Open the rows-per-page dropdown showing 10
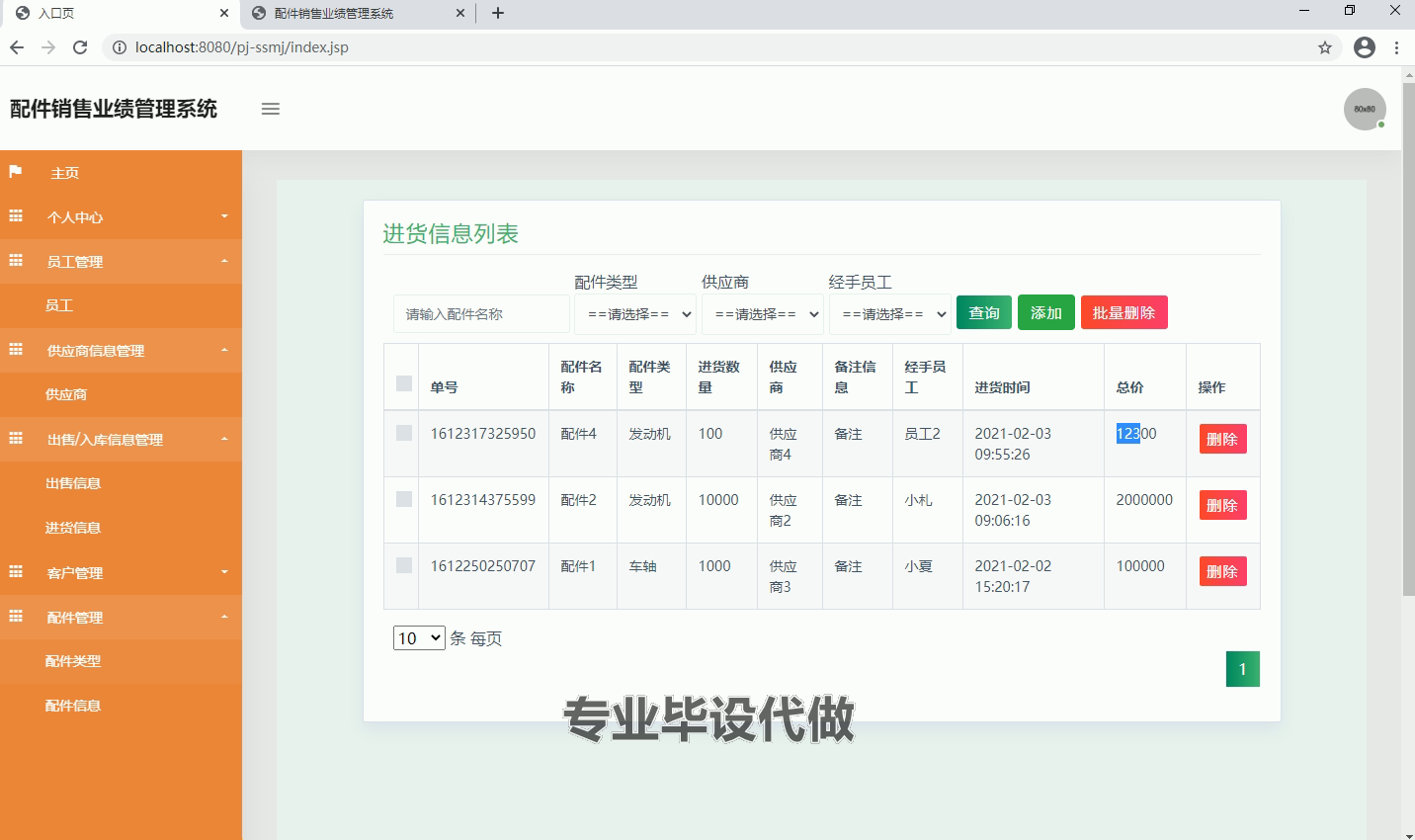Viewport: 1415px width, 840px height. tap(419, 638)
